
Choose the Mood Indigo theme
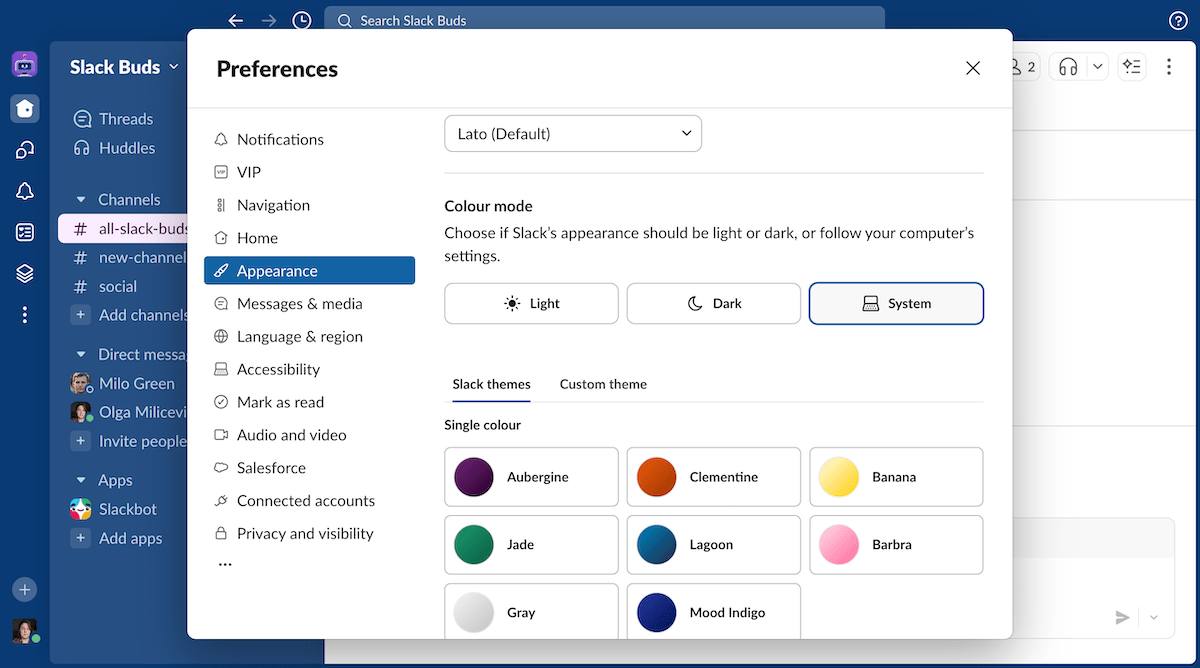click(x=714, y=611)
